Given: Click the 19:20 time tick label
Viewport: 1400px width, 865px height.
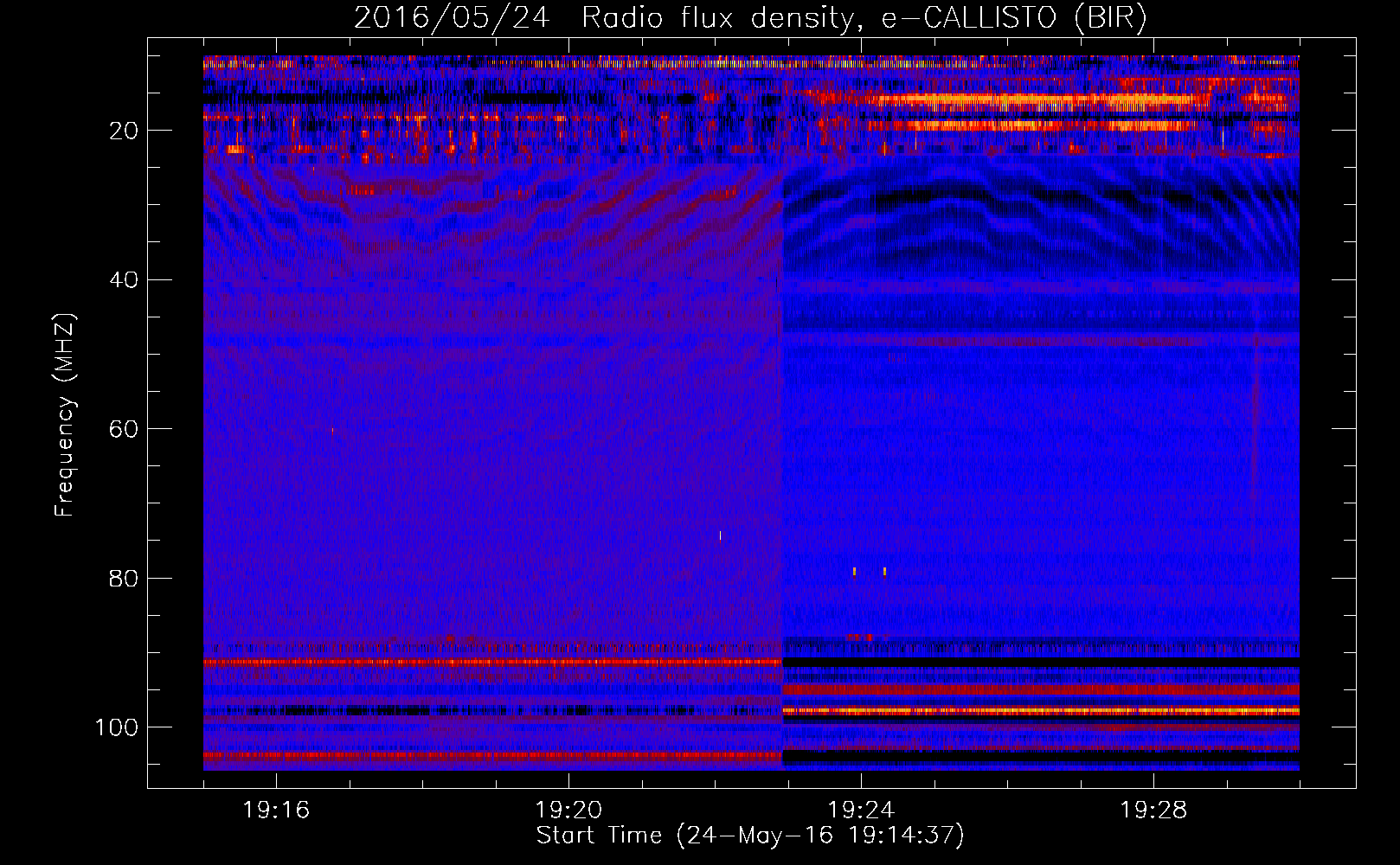Looking at the screenshot, I should 568,811.
